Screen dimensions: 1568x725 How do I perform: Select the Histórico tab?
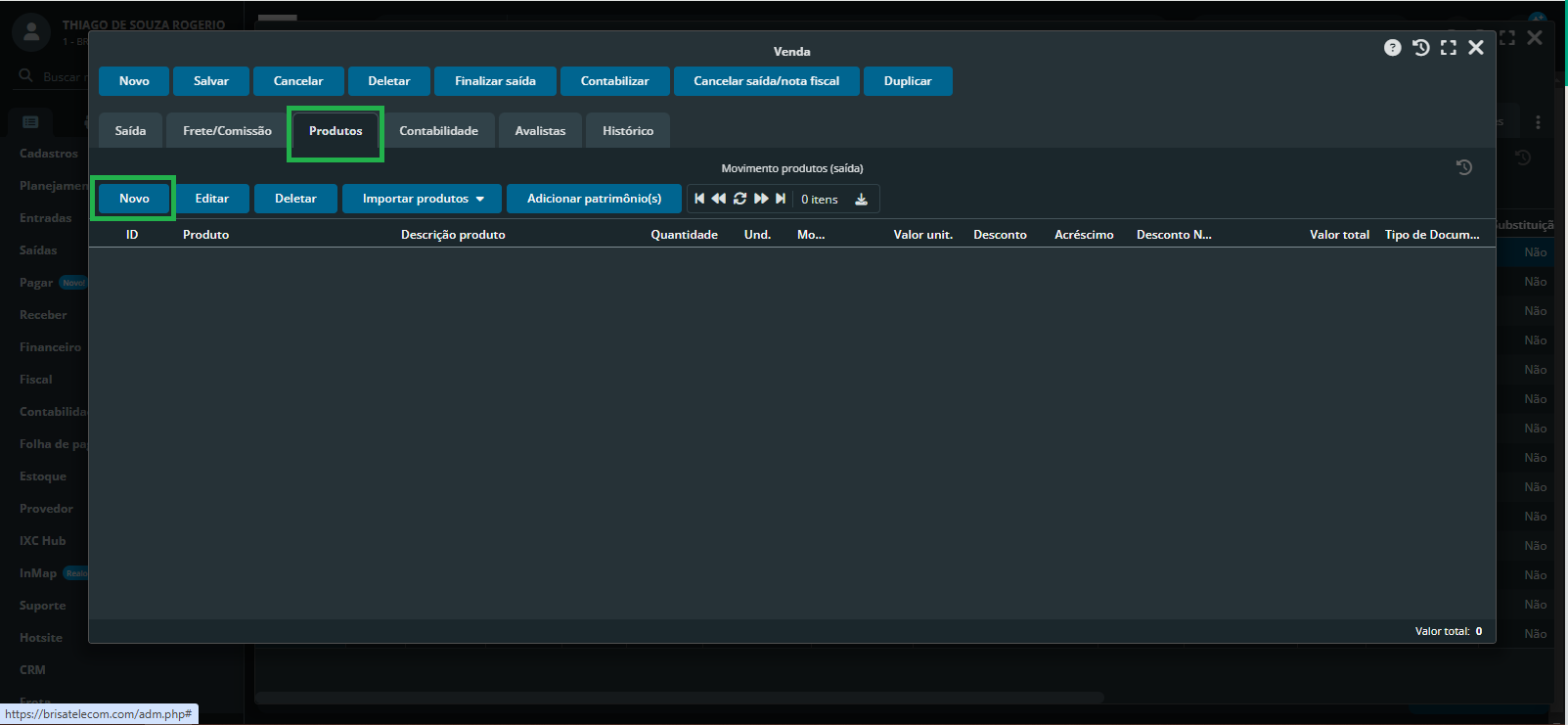coord(627,131)
